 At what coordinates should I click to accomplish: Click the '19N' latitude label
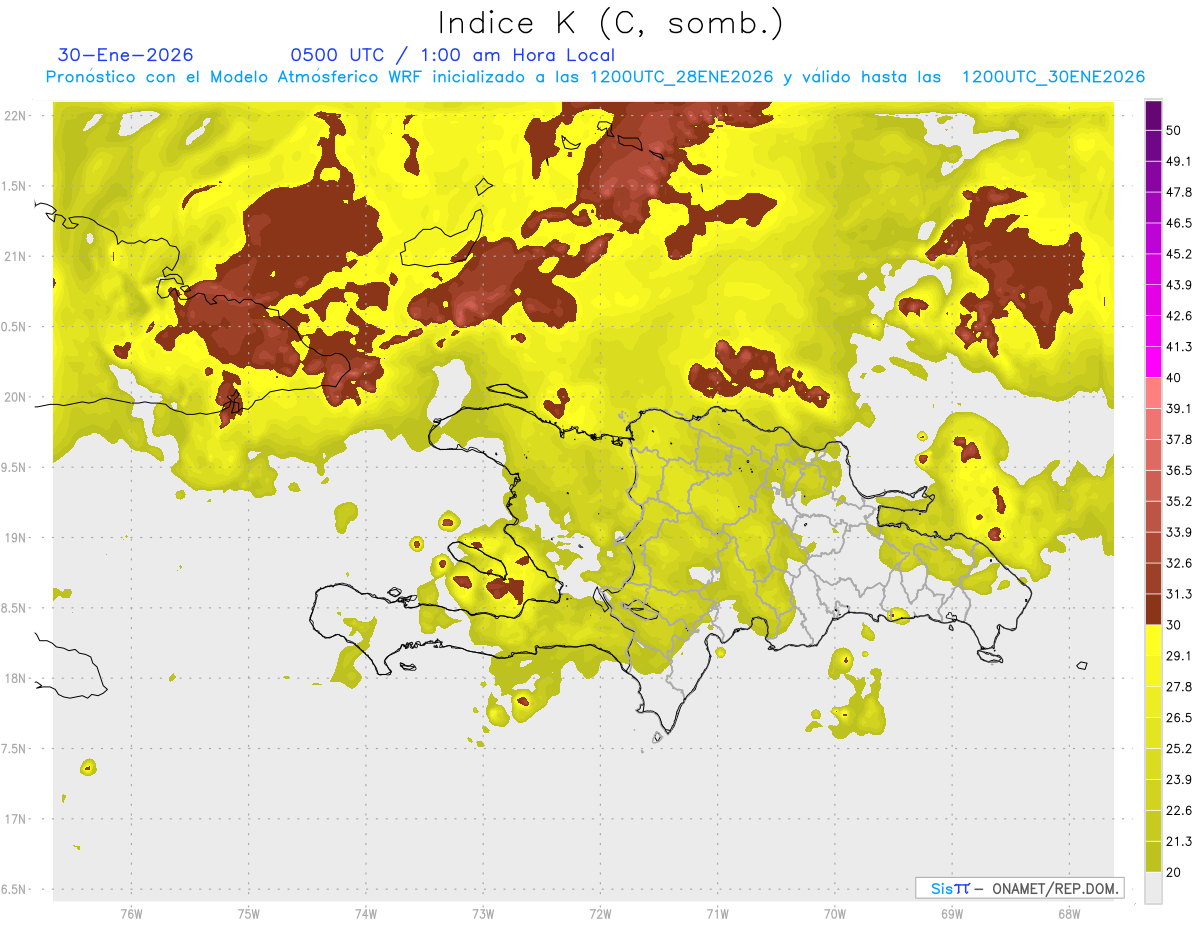(16, 537)
